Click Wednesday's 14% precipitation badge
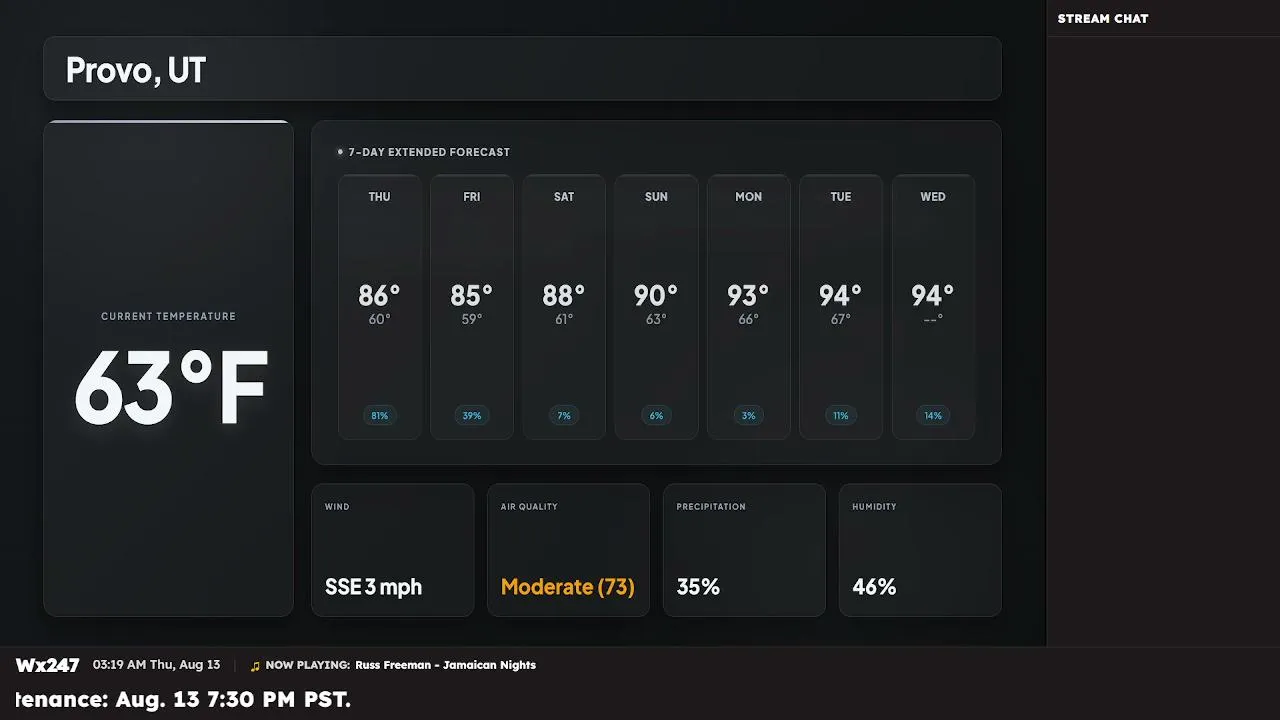Viewport: 1280px width, 720px height. tap(933, 415)
